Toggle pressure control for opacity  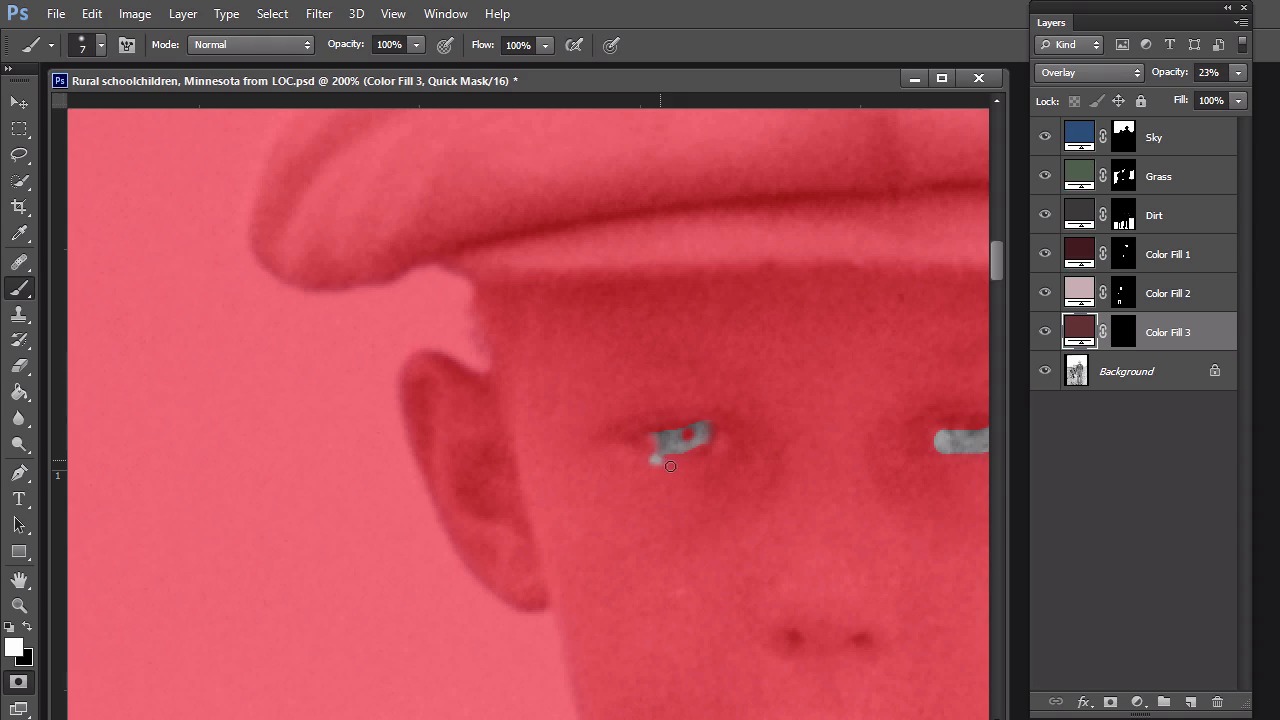click(445, 45)
